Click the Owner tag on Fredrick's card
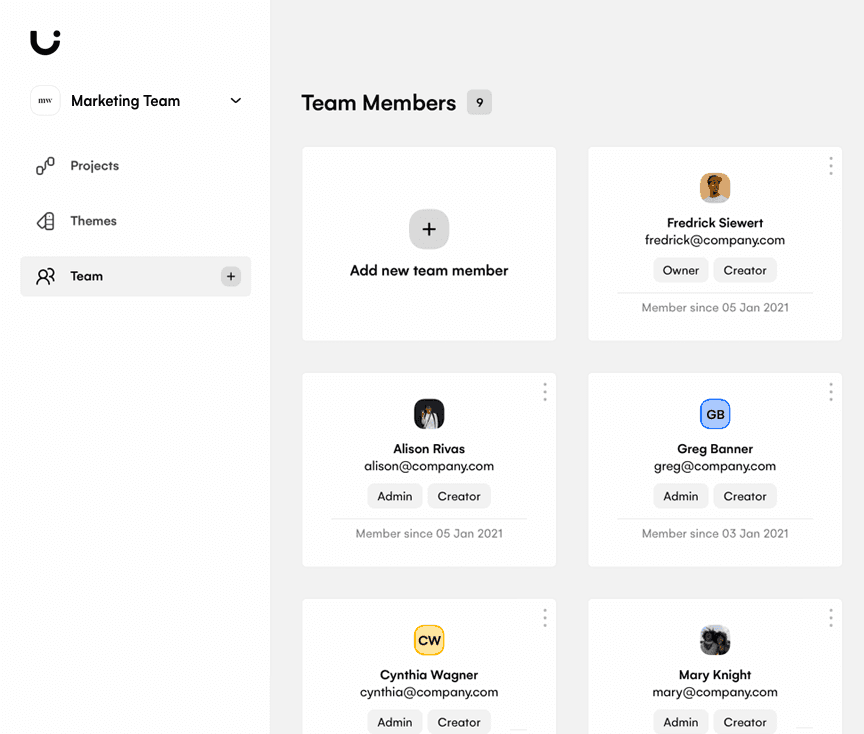This screenshot has width=864, height=734. coord(681,270)
